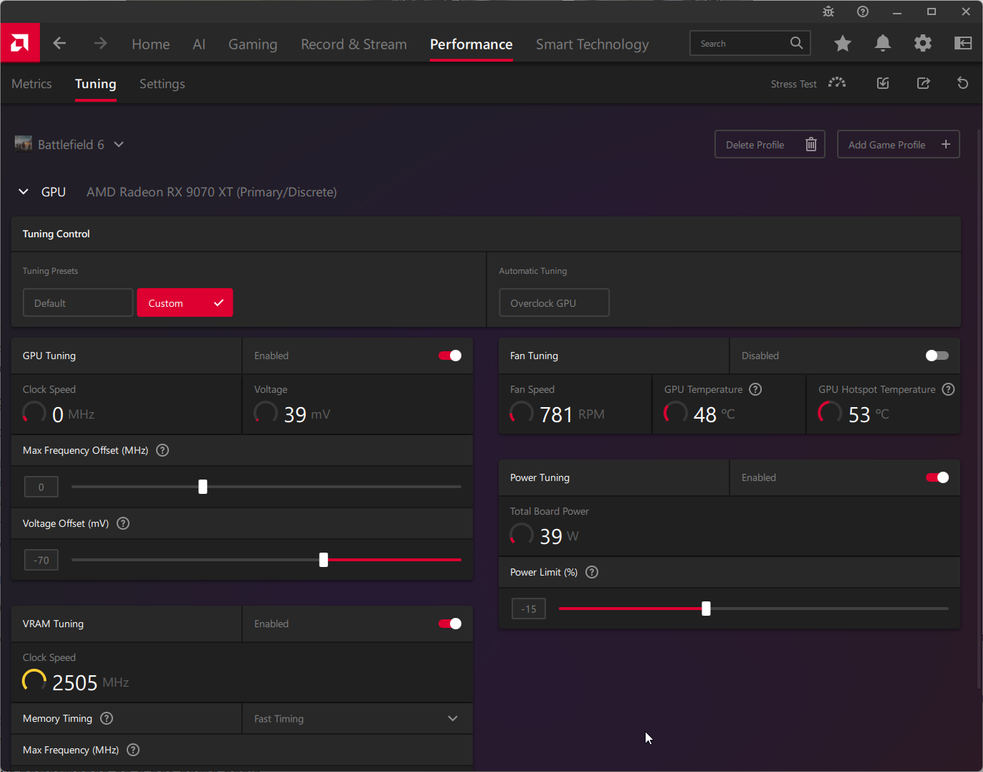Click the export/share profile icon
The width and height of the screenshot is (983, 772).
tap(923, 83)
